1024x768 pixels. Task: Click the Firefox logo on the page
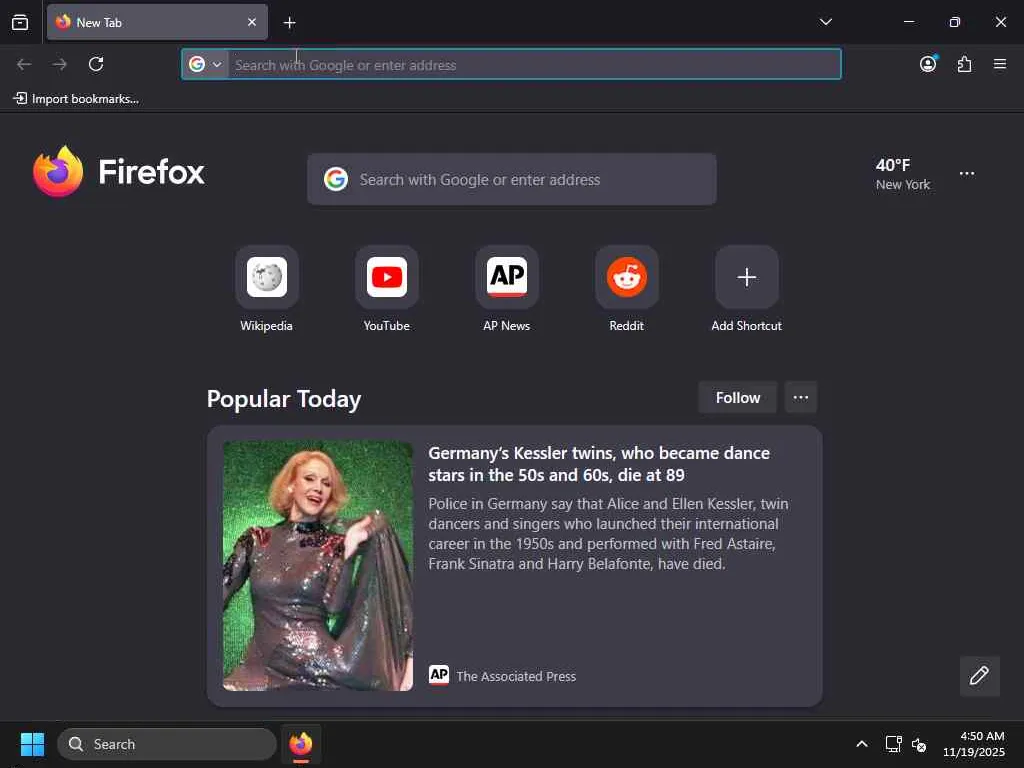point(119,172)
